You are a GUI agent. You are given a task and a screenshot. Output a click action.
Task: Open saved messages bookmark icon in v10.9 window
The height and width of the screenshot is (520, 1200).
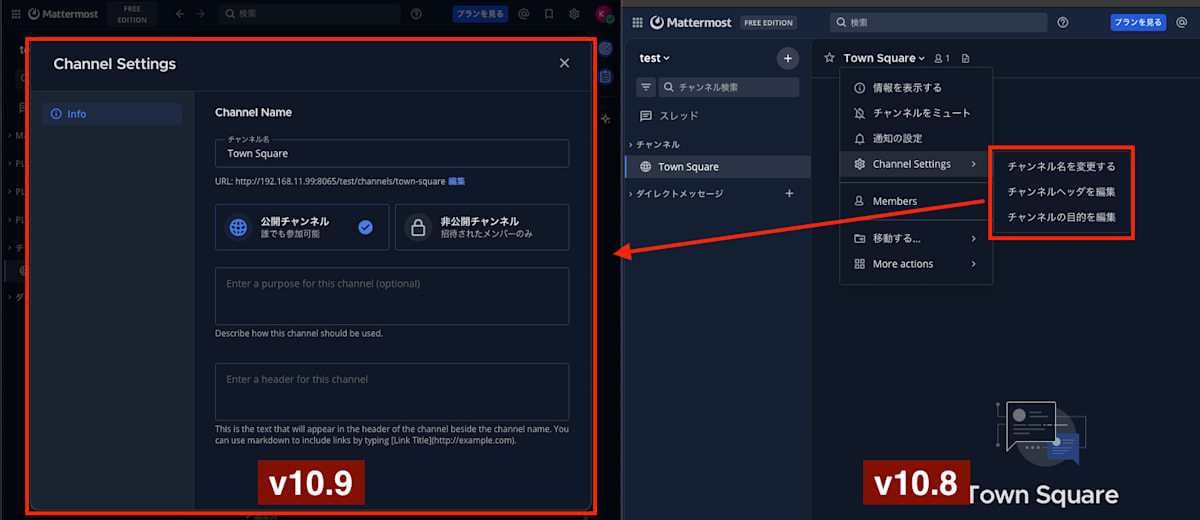[x=549, y=14]
